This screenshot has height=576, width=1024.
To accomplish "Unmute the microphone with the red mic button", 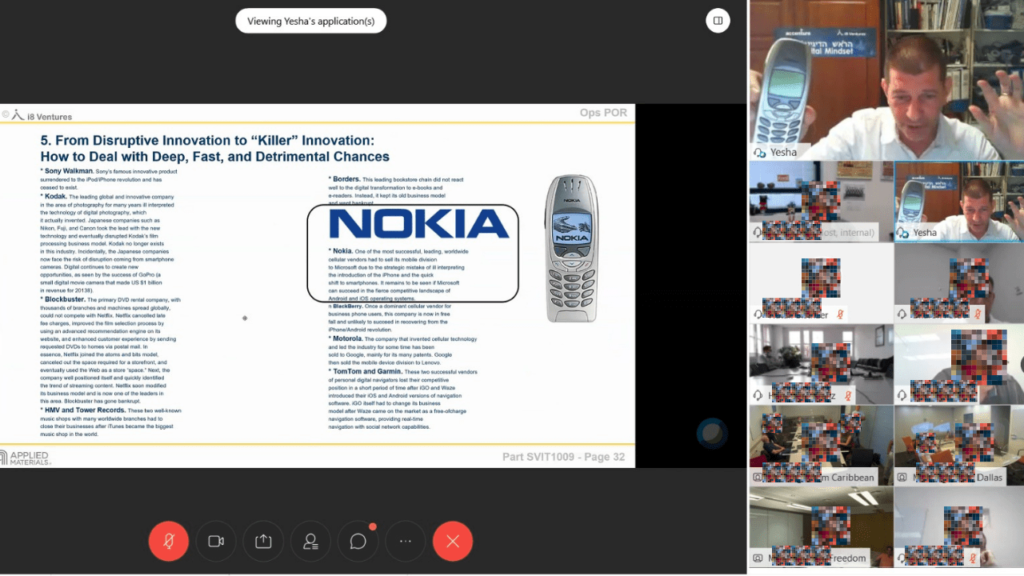I will click(168, 541).
